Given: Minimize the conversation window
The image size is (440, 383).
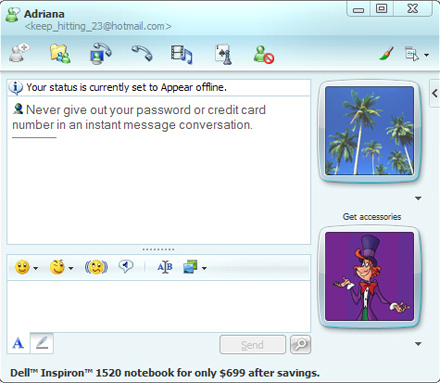Looking at the screenshot, I should click(x=359, y=9).
